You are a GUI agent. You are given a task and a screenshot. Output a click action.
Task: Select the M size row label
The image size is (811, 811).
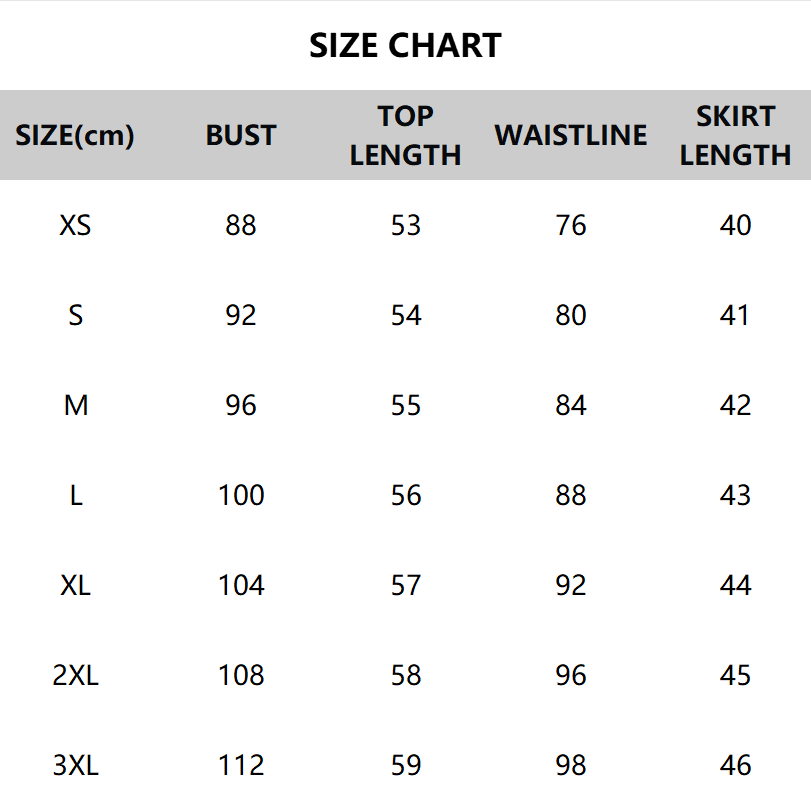[75, 406]
